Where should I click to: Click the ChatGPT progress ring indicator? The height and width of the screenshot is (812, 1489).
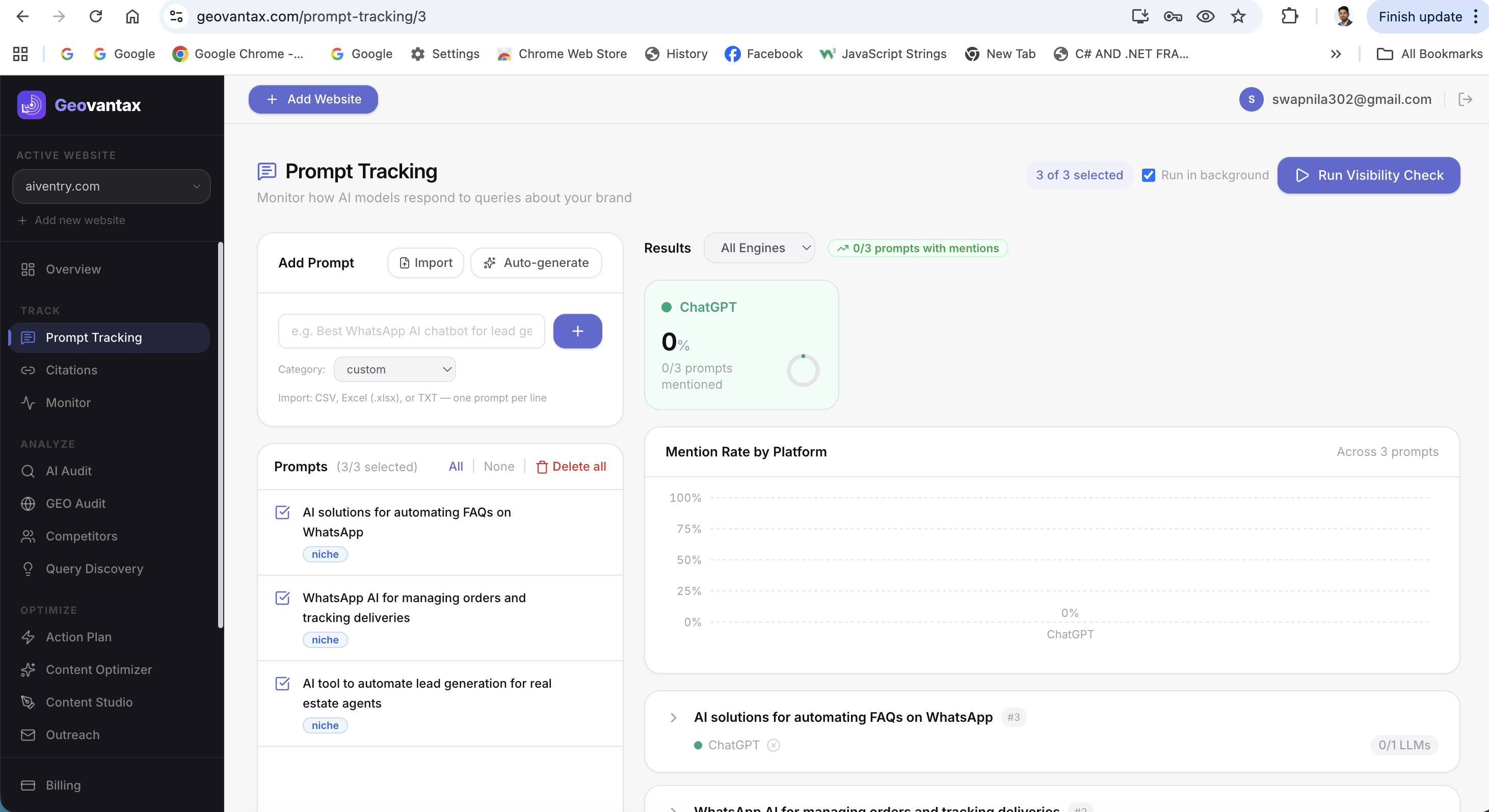tap(802, 370)
